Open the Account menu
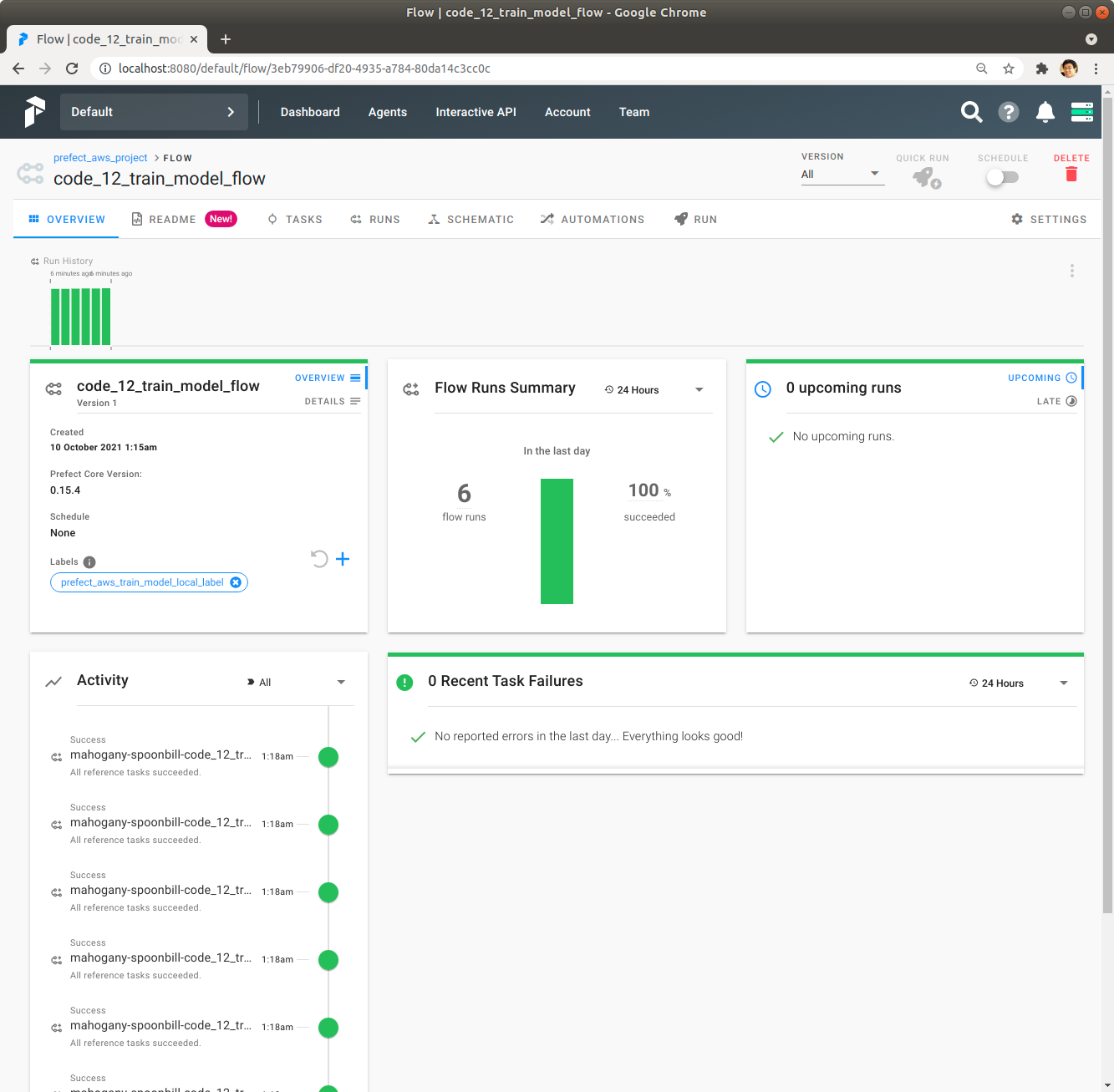This screenshot has height=1092, width=1114. tap(567, 112)
